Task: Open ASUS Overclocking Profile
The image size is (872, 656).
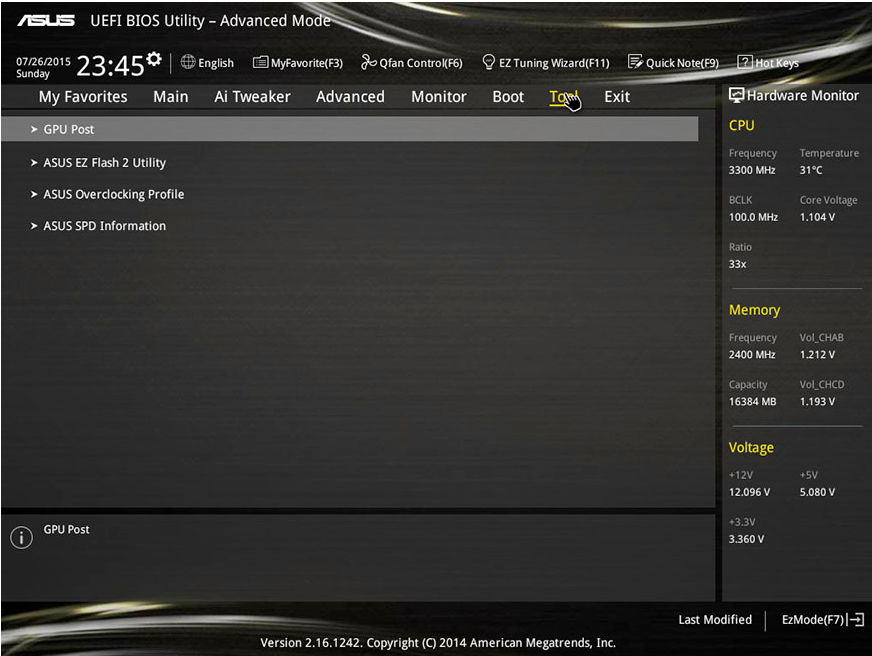Action: [112, 193]
